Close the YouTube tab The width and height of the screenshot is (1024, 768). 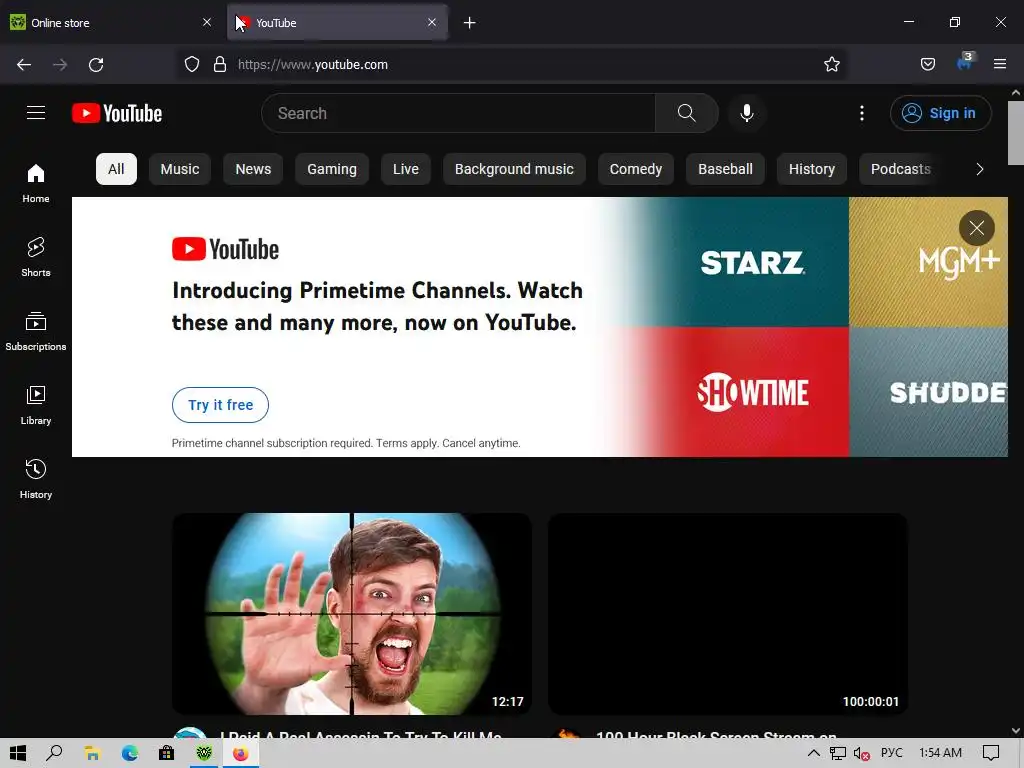tap(432, 23)
